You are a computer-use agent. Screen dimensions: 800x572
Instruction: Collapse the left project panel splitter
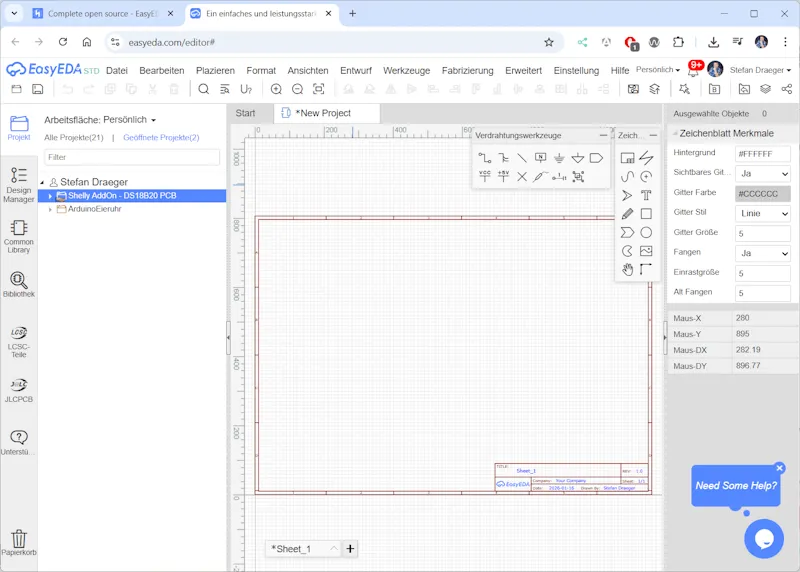228,337
